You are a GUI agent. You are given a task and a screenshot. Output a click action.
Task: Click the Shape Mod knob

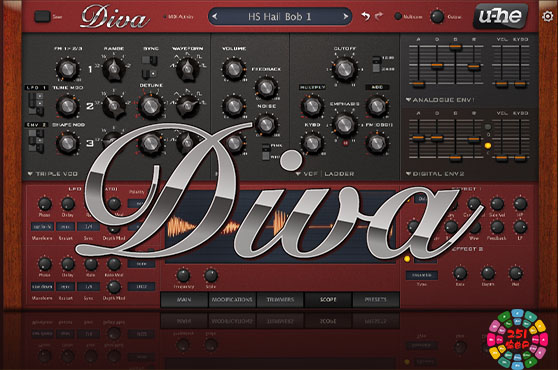pyautogui.click(x=67, y=143)
